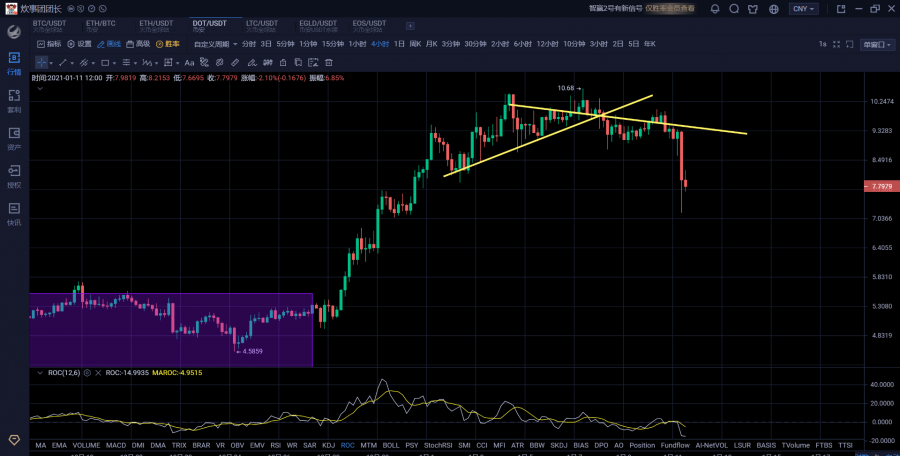Image resolution: width=900 pixels, height=456 pixels.
Task: Open the 单窗口 window layout dropdown
Action: (878, 44)
